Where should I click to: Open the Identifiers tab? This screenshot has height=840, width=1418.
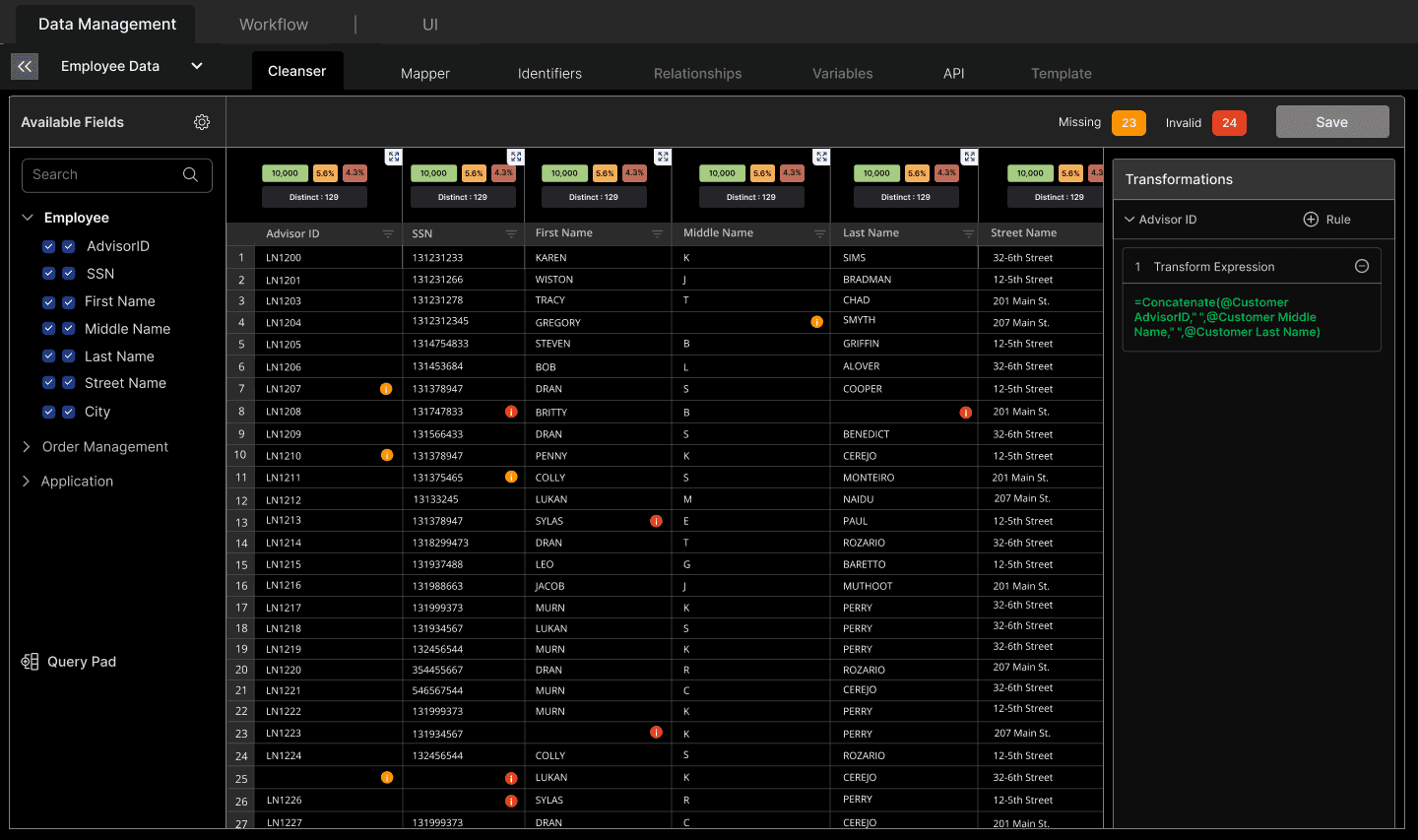tap(549, 74)
